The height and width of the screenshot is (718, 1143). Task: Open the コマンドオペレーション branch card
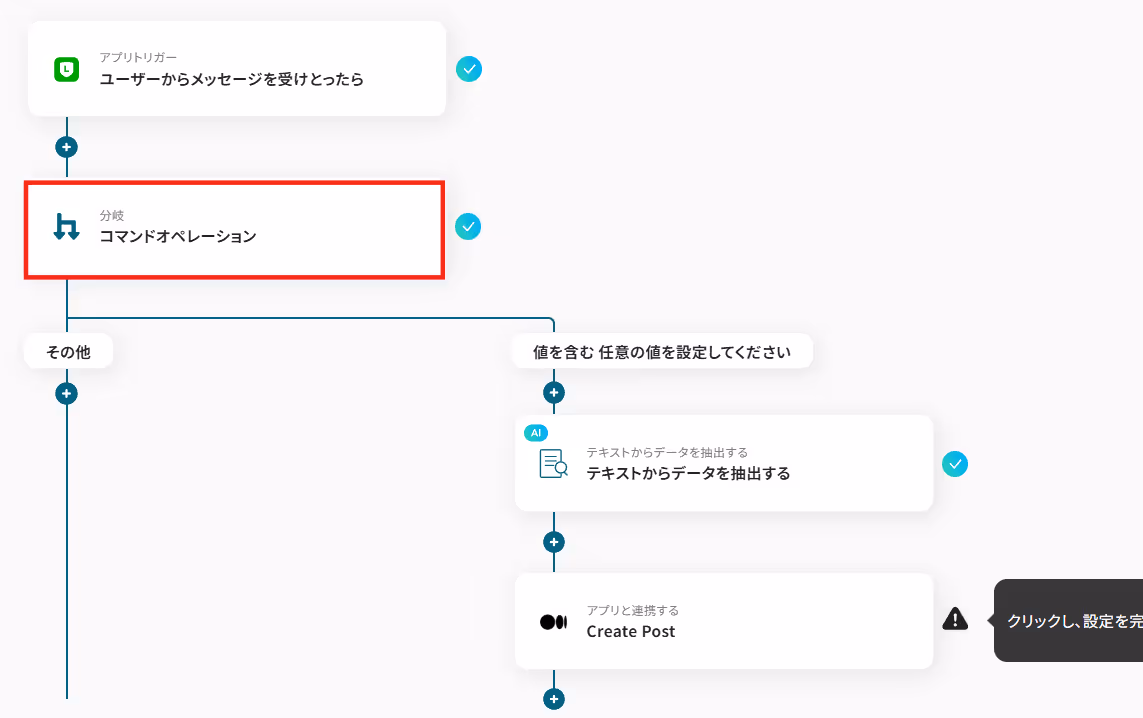(235, 230)
